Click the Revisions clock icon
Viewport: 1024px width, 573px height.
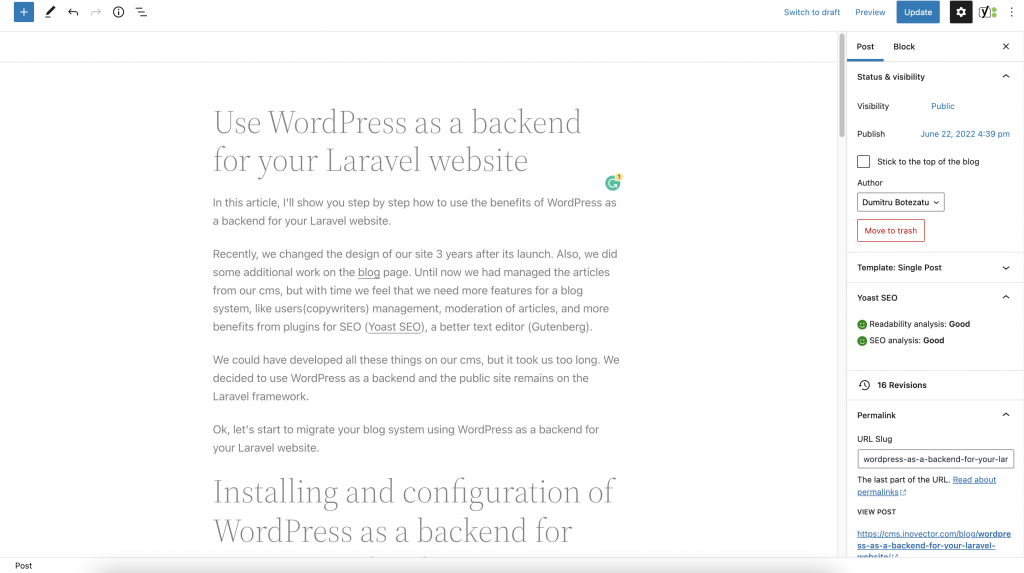click(x=864, y=385)
